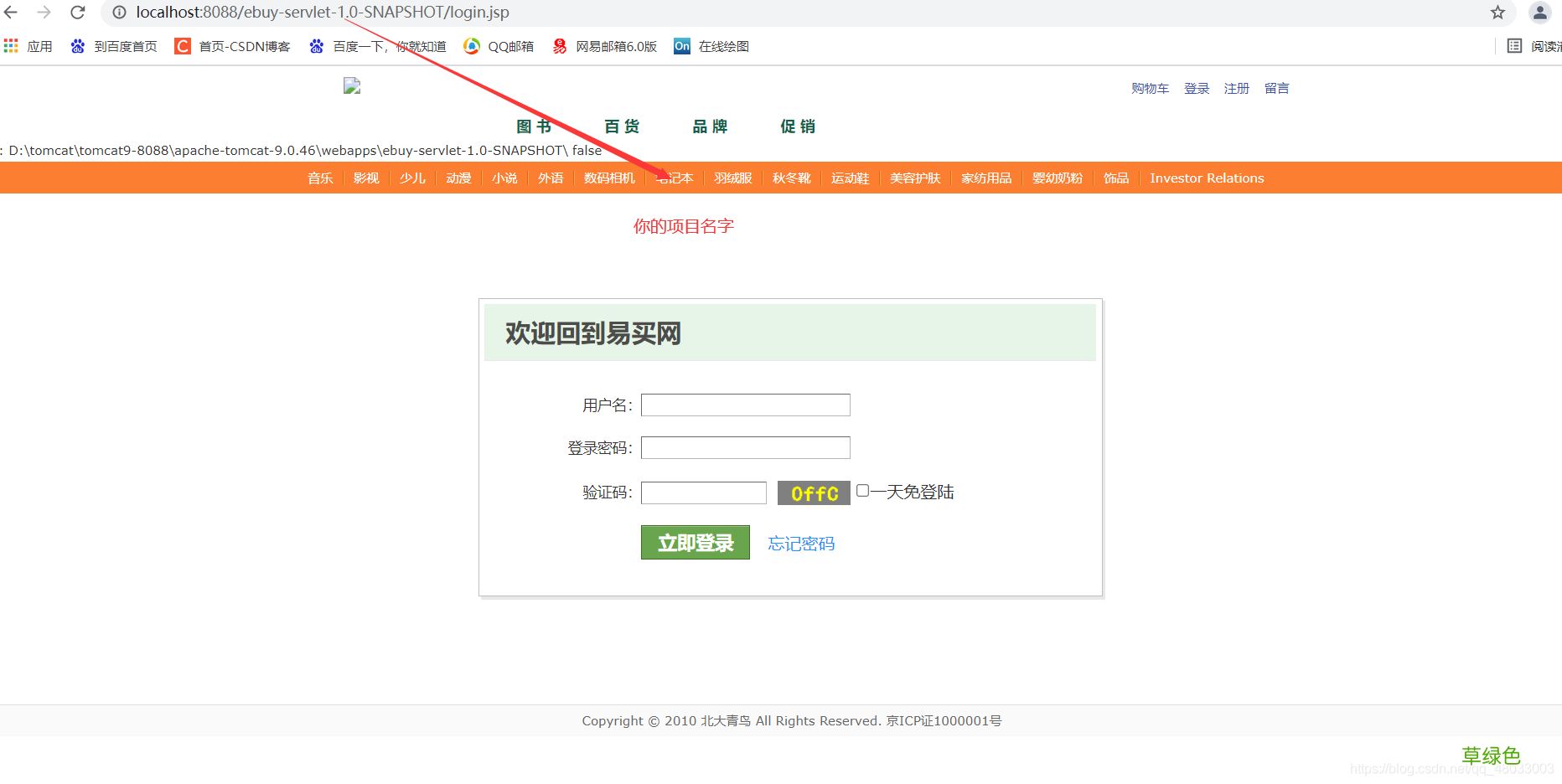Refresh the current page in the browser
The image size is (1562, 784).
[x=77, y=13]
